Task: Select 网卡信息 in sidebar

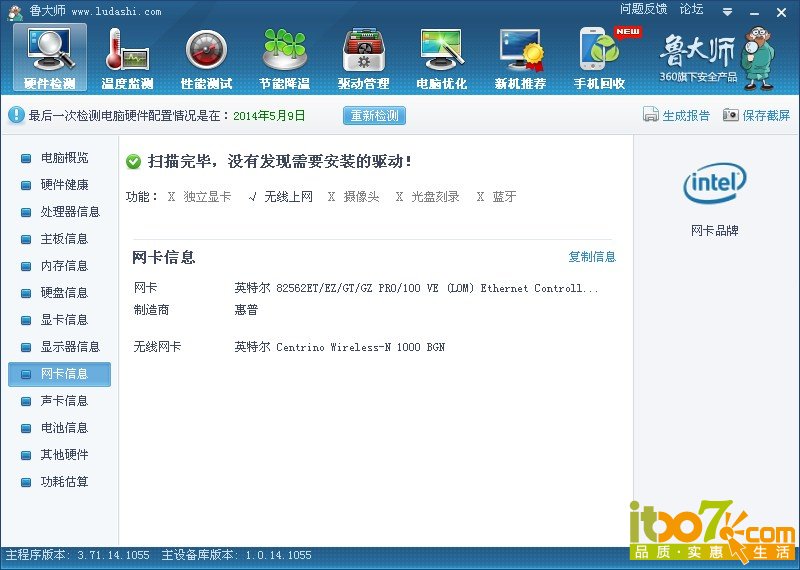Action: point(59,374)
